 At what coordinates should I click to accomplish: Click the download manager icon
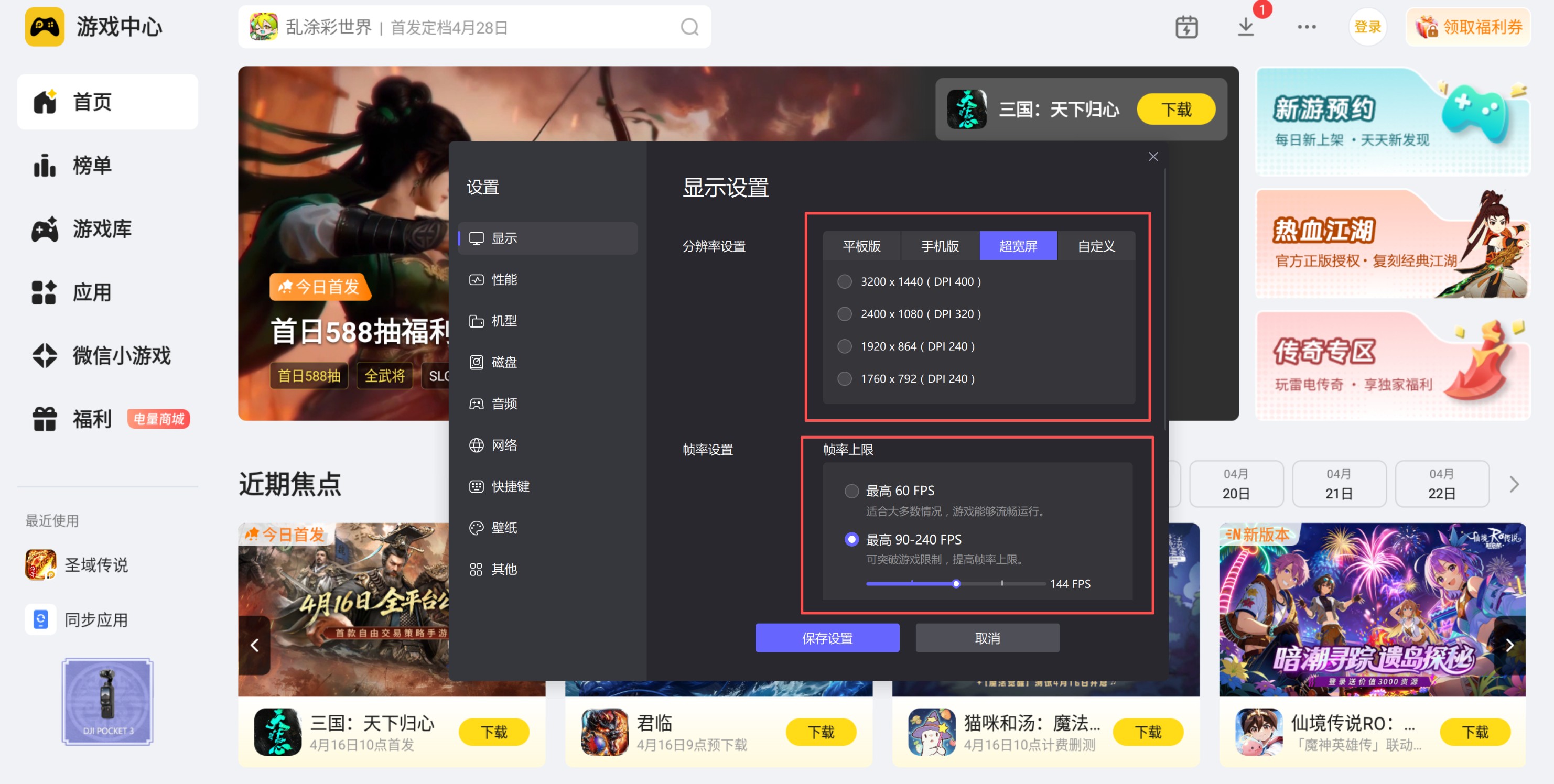tap(1246, 27)
